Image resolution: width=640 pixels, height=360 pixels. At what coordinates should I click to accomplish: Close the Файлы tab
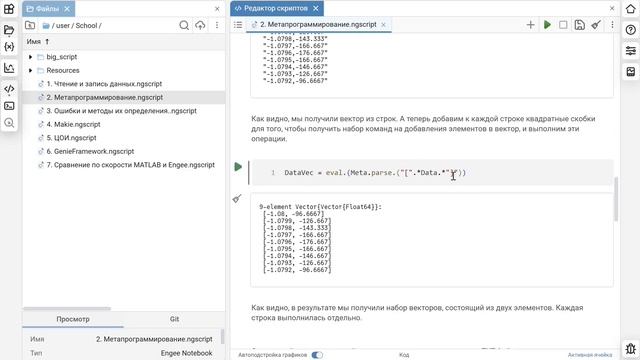(67, 9)
